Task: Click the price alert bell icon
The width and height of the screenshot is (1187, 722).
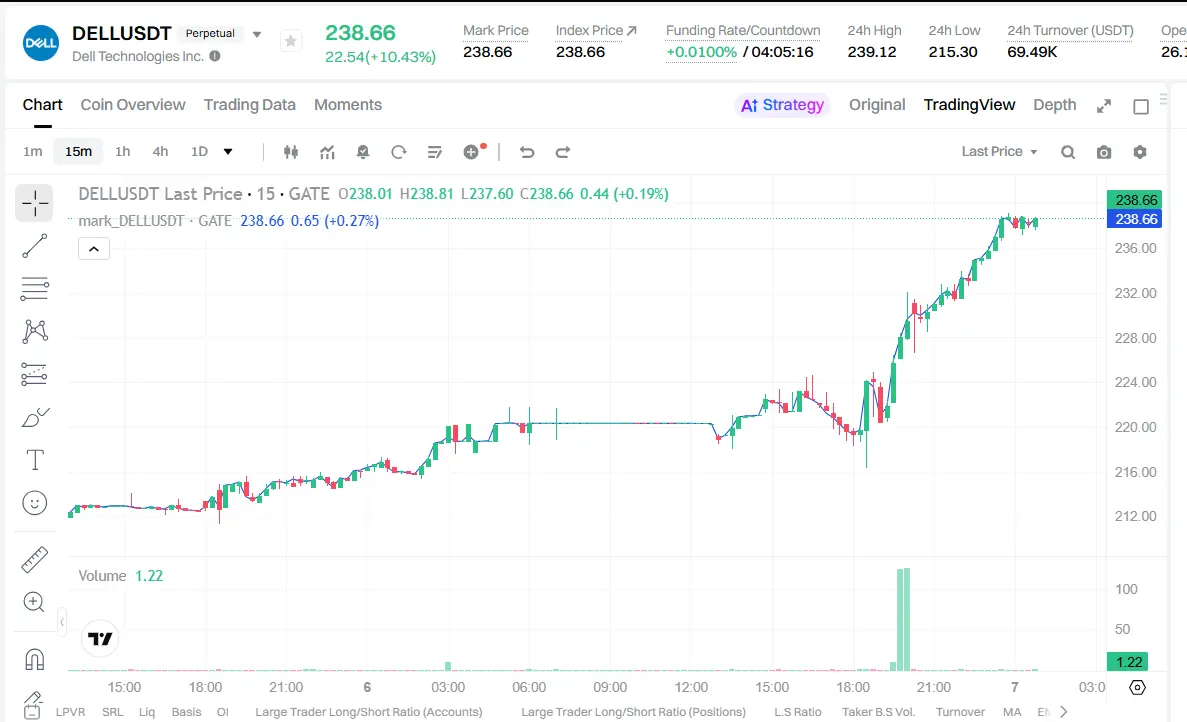Action: [x=363, y=152]
